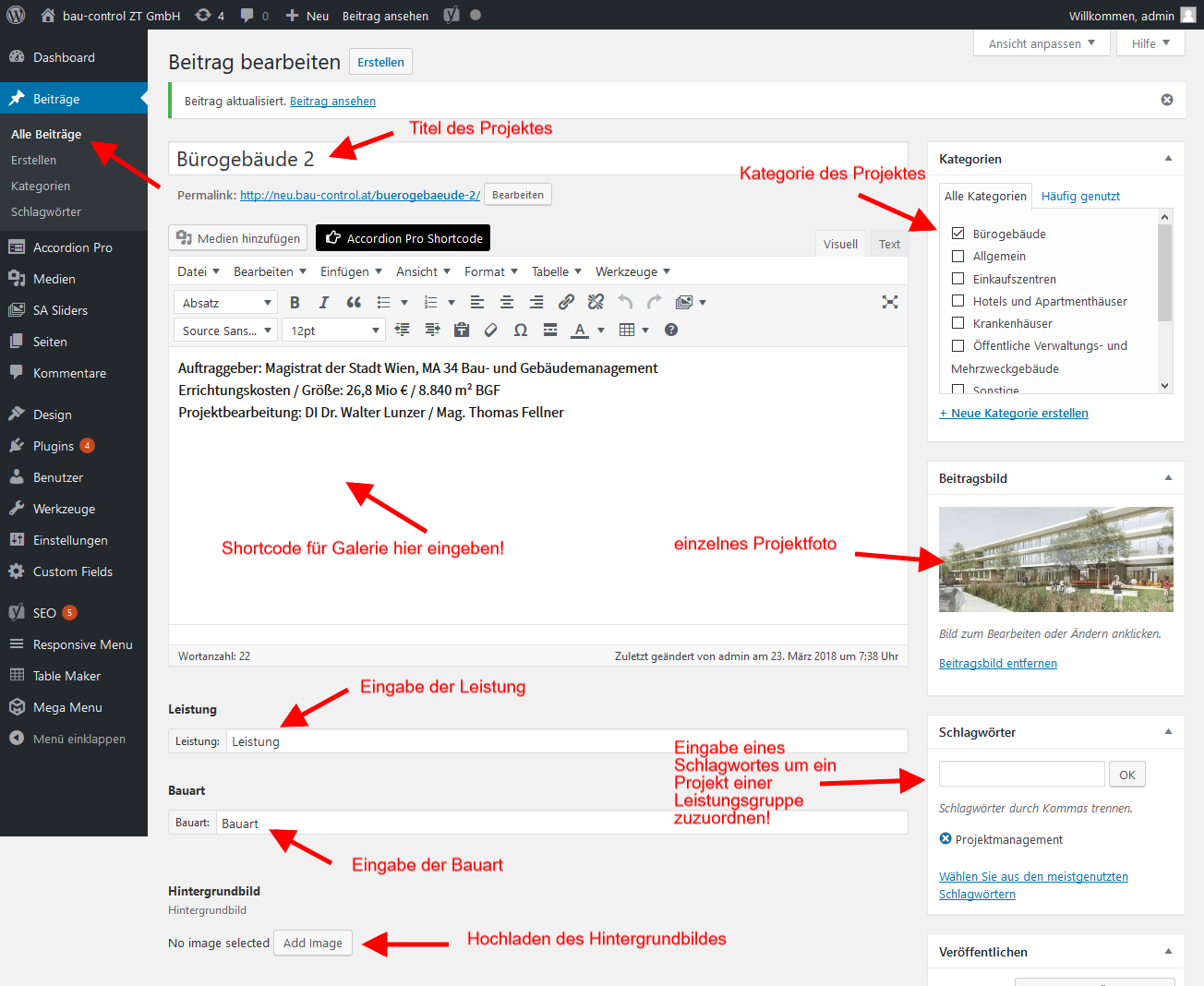Click the OK button for Schlagwörter
Screen dimensions: 1204x986
(1127, 775)
